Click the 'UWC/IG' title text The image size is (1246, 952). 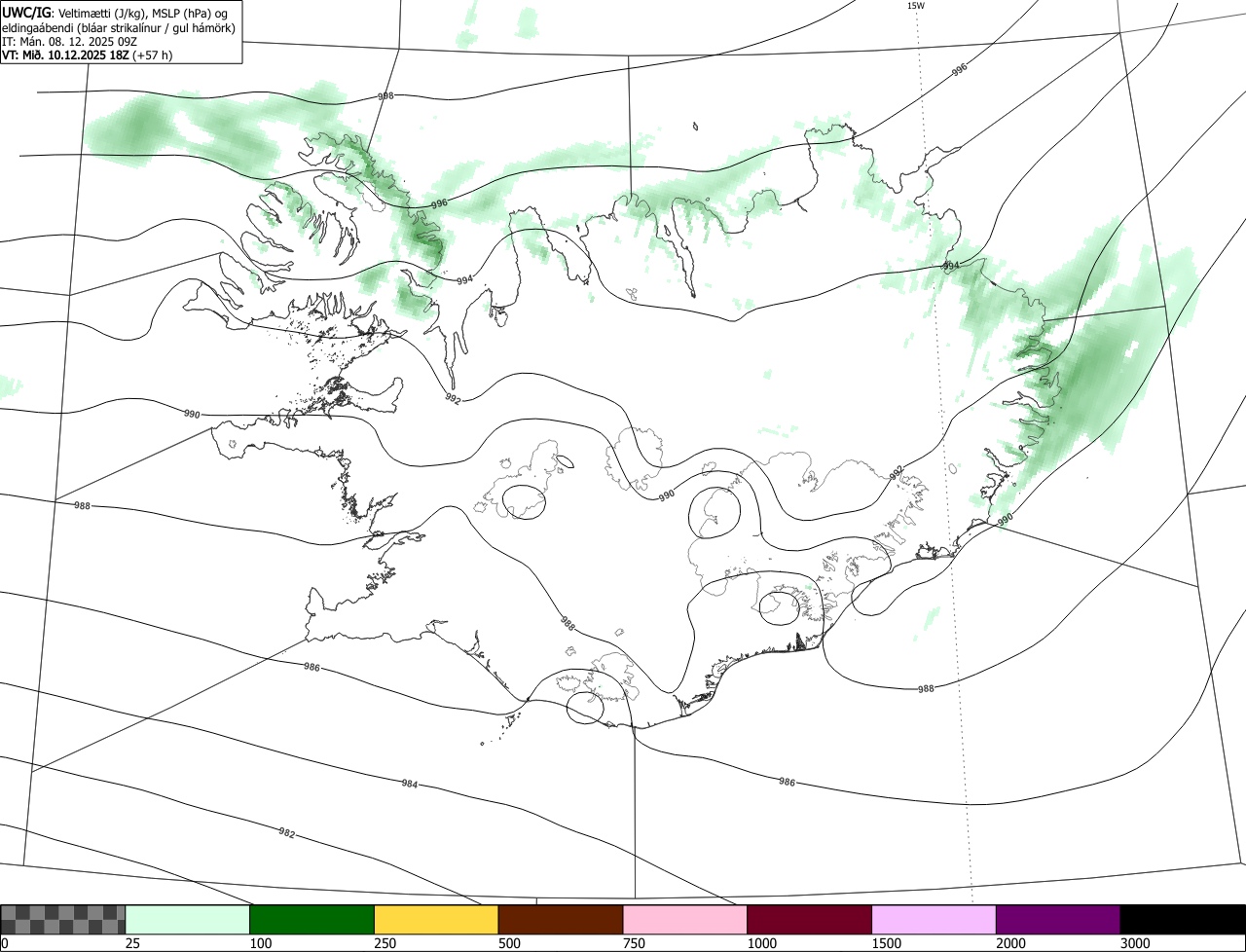point(27,12)
